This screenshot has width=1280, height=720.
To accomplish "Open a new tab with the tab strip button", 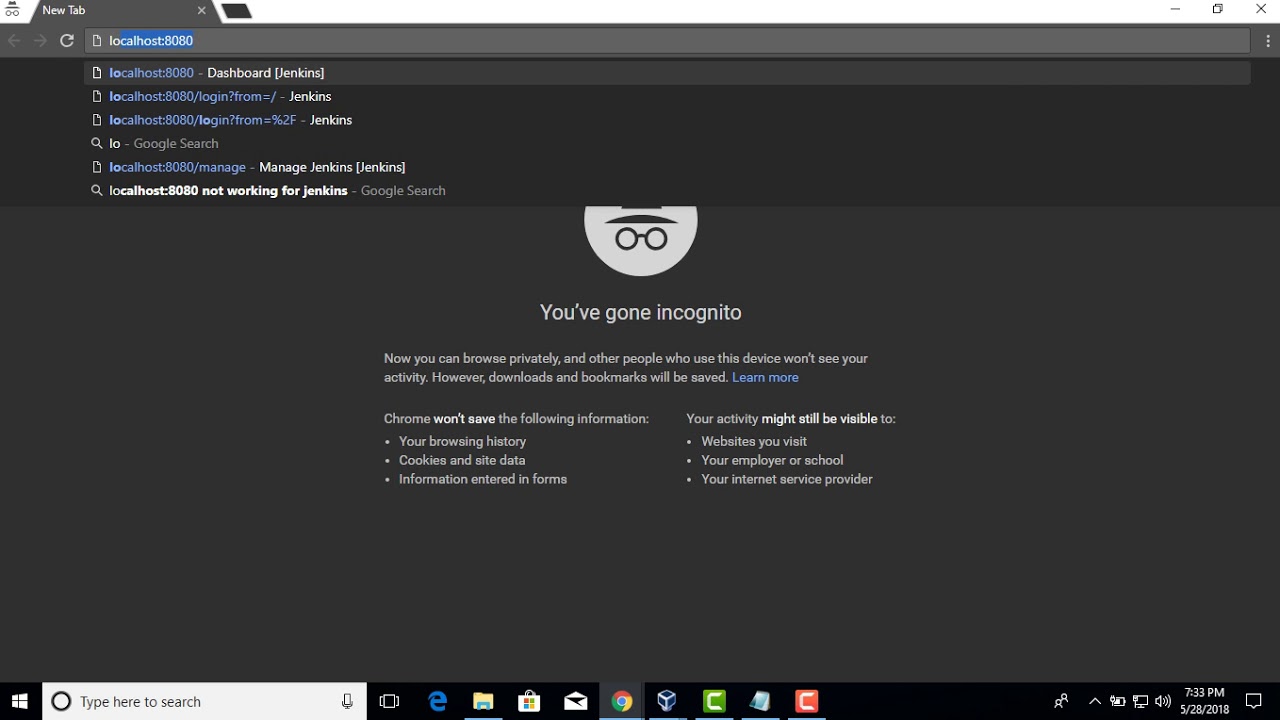I will [236, 11].
